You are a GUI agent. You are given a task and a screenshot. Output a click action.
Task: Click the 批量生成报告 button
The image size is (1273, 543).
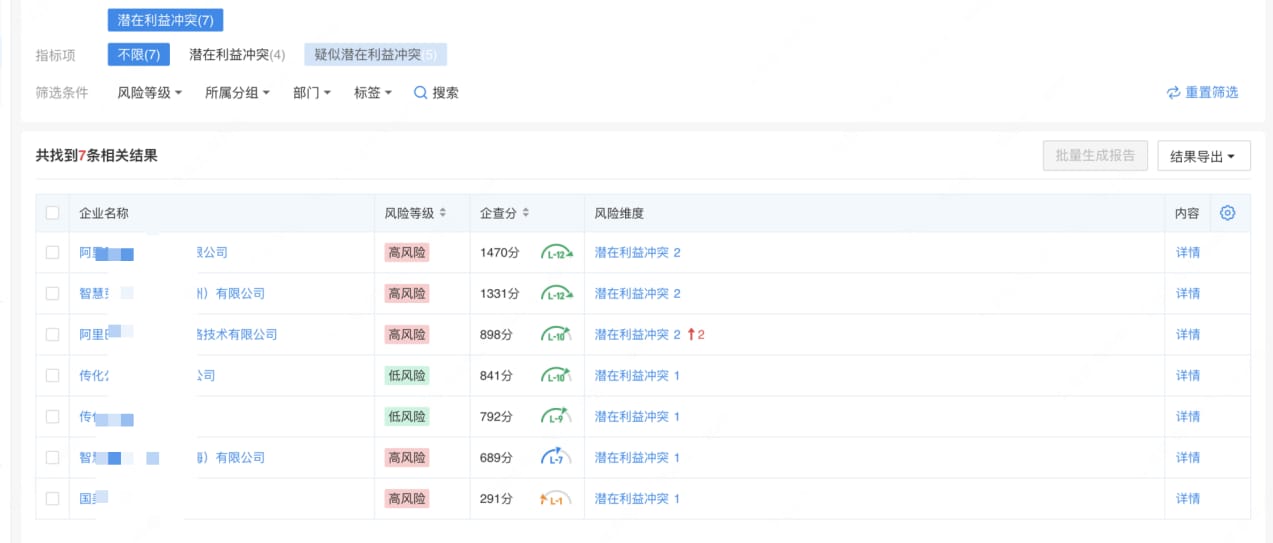click(x=1095, y=156)
